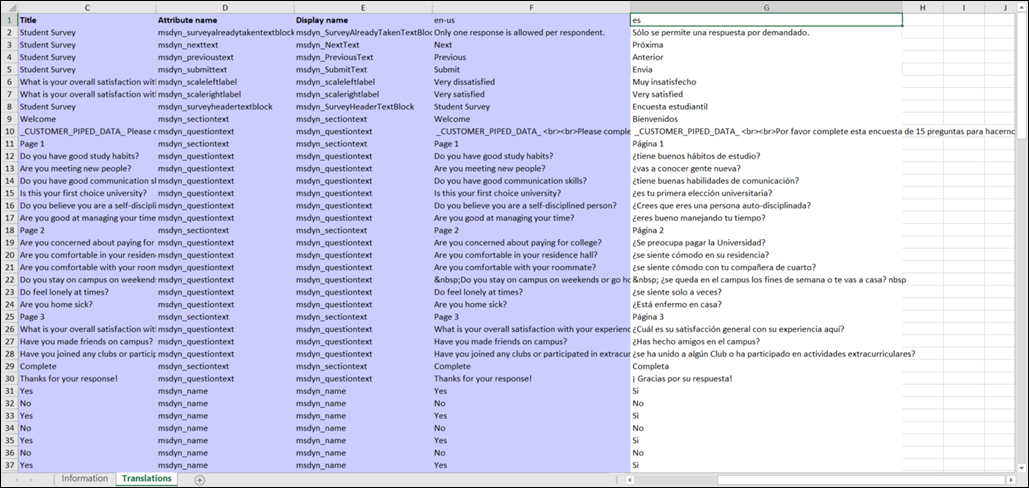The width and height of the screenshot is (1029, 488).
Task: Select the 'Very dissatisfied' cell
Action: (530, 82)
